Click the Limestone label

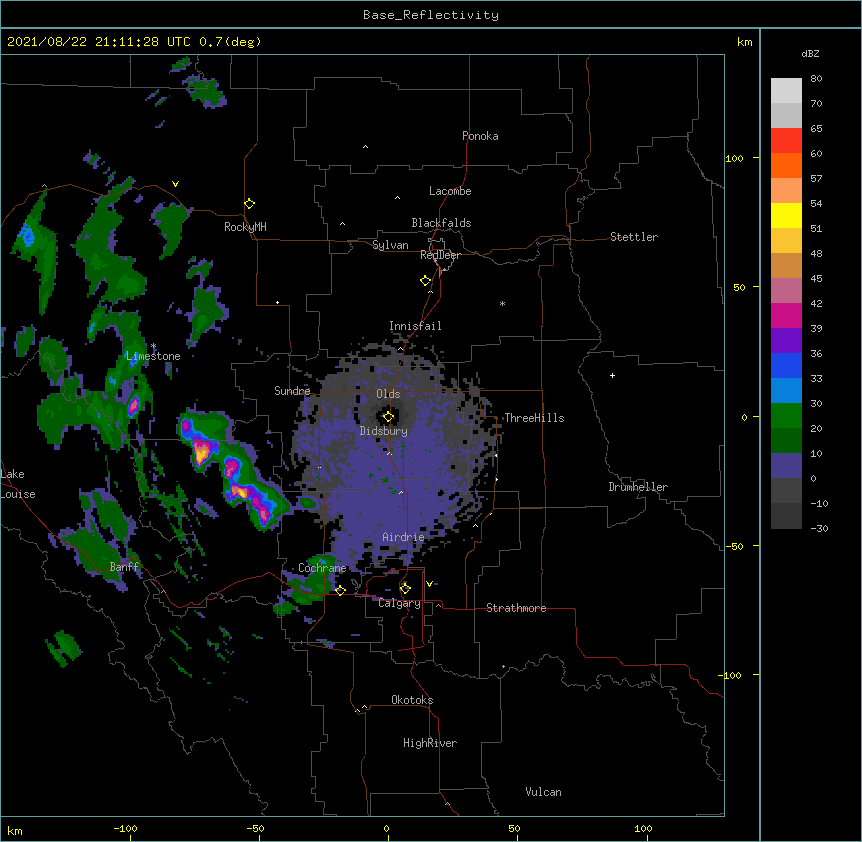coord(153,356)
